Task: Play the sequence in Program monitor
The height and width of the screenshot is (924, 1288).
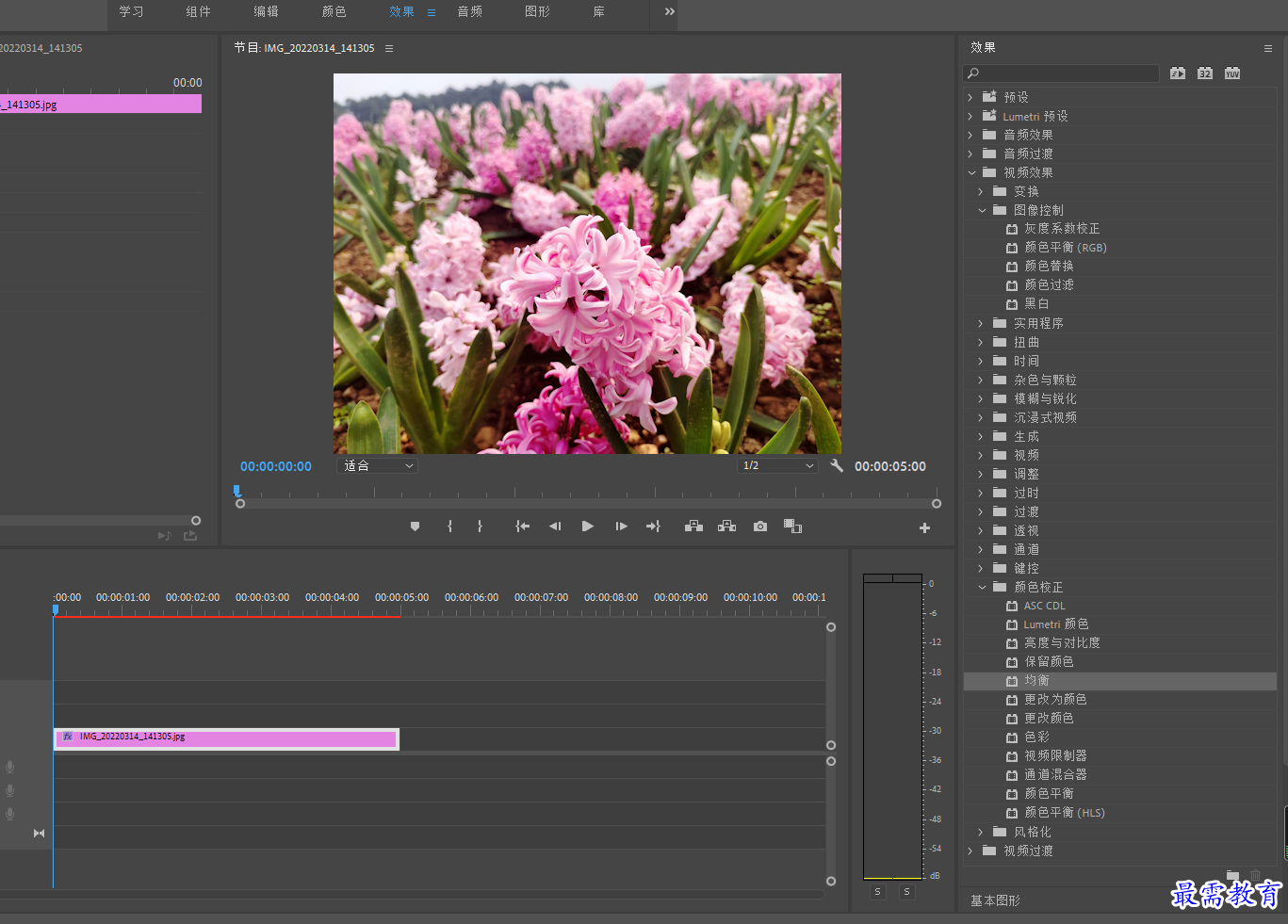Action: [x=587, y=527]
